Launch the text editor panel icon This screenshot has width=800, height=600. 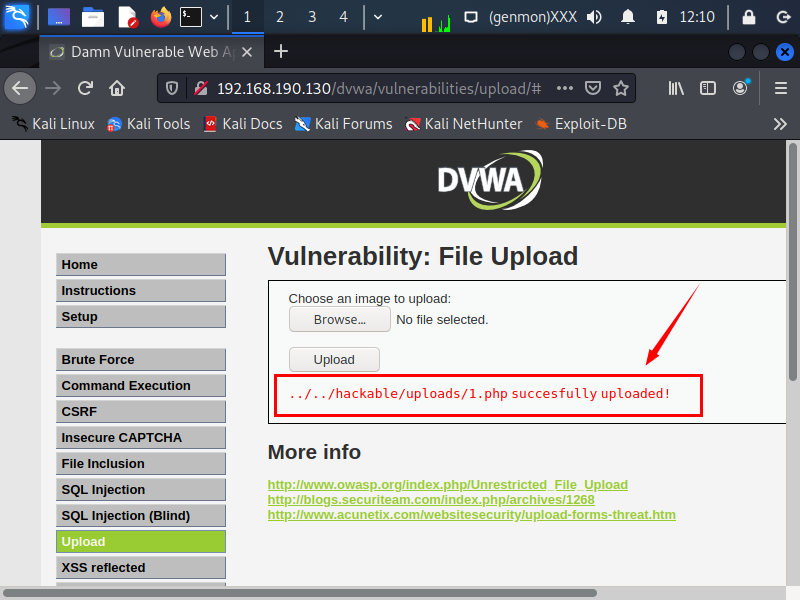click(128, 17)
